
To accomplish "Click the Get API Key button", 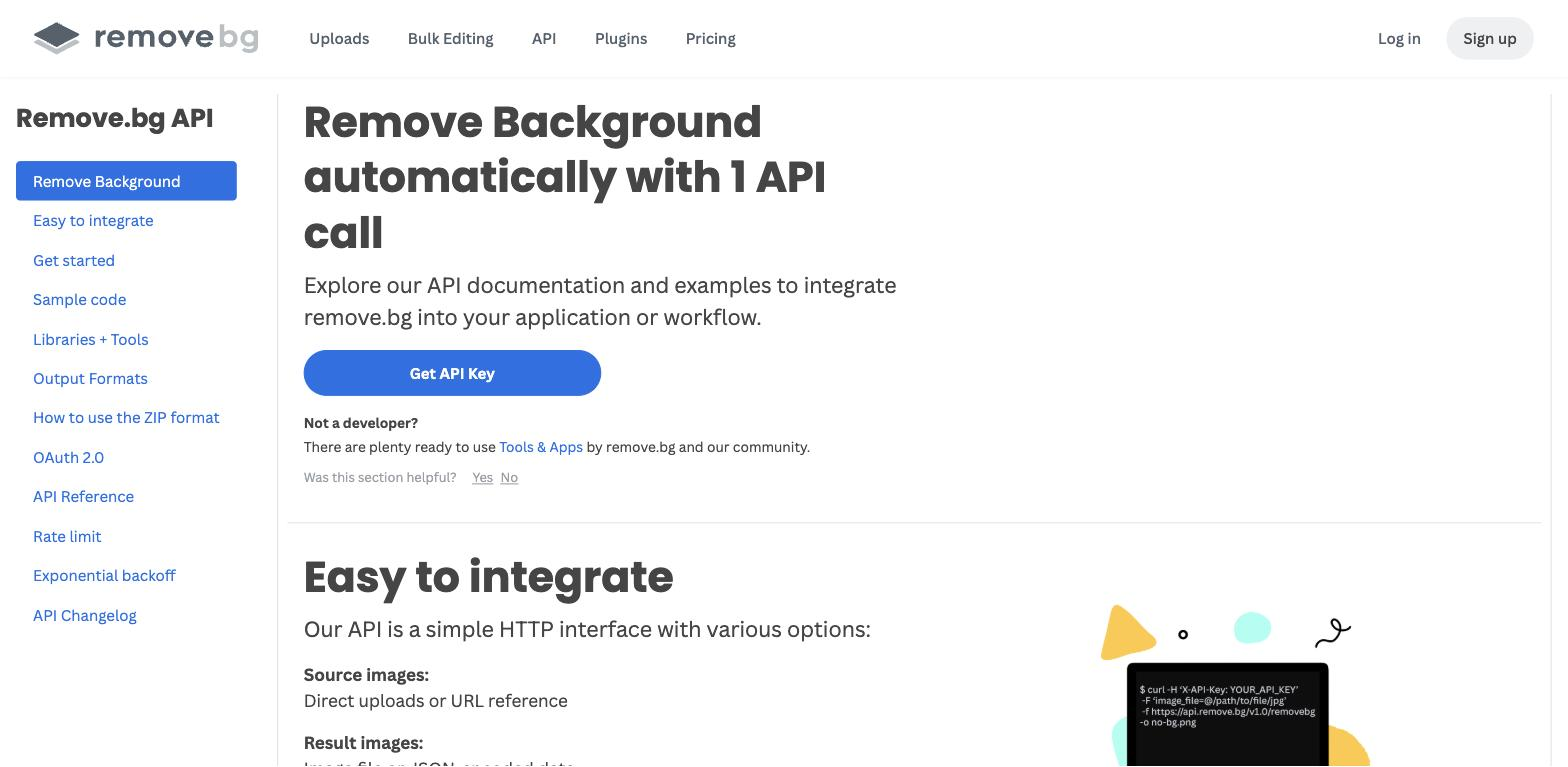I will pyautogui.click(x=452, y=373).
